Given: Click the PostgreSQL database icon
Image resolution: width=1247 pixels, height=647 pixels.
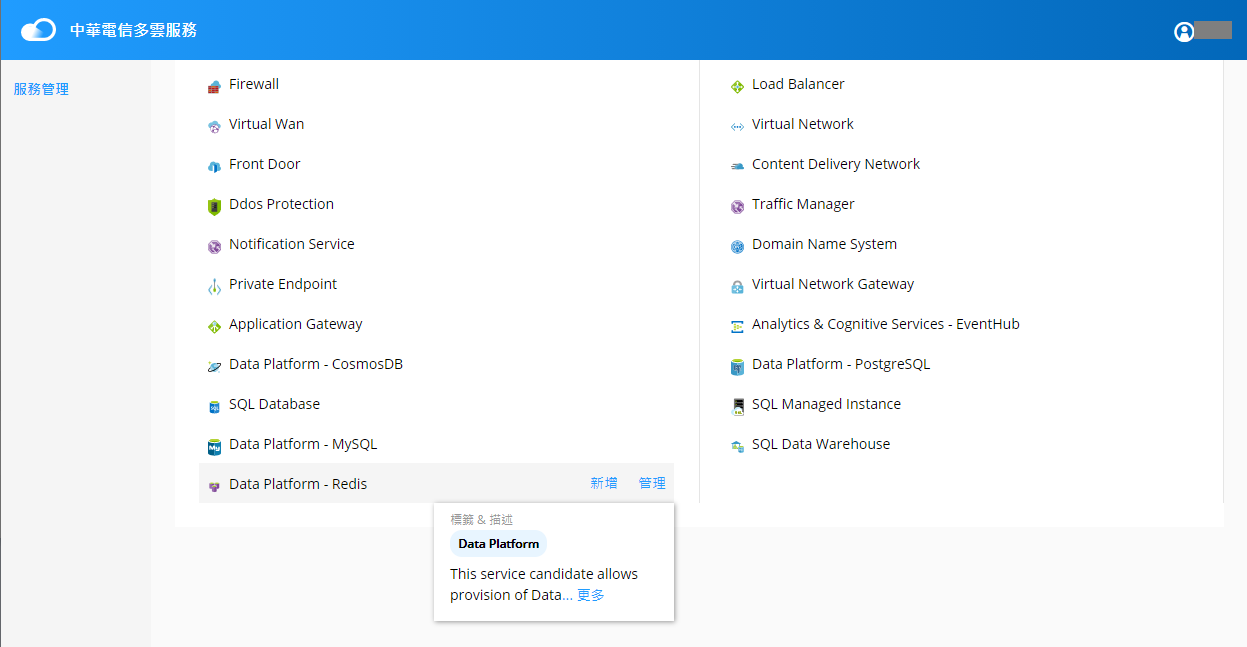Looking at the screenshot, I should click(737, 367).
